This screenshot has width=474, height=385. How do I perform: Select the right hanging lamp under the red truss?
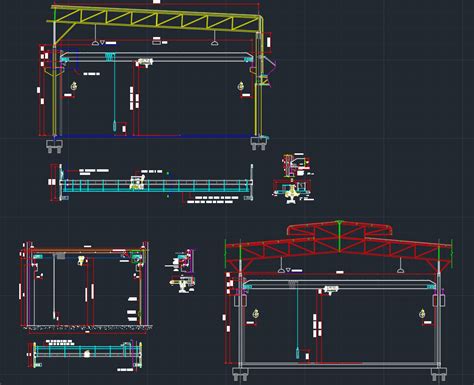(400, 265)
